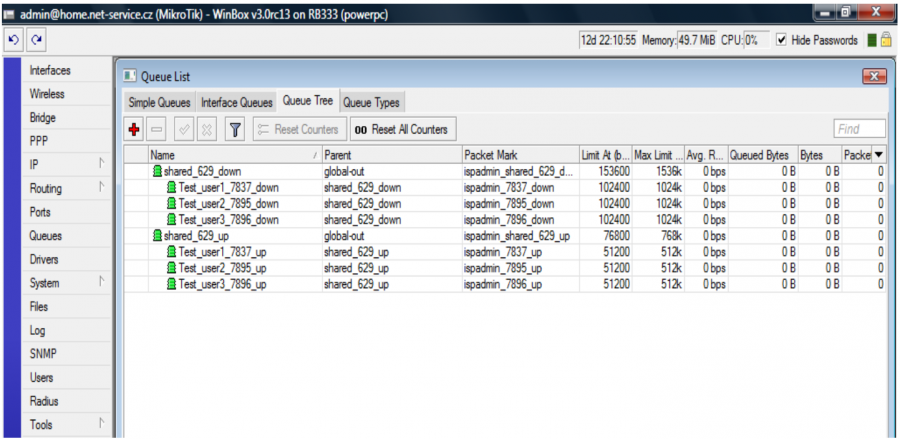Sort by the Queued Bytes column header

[x=763, y=155]
